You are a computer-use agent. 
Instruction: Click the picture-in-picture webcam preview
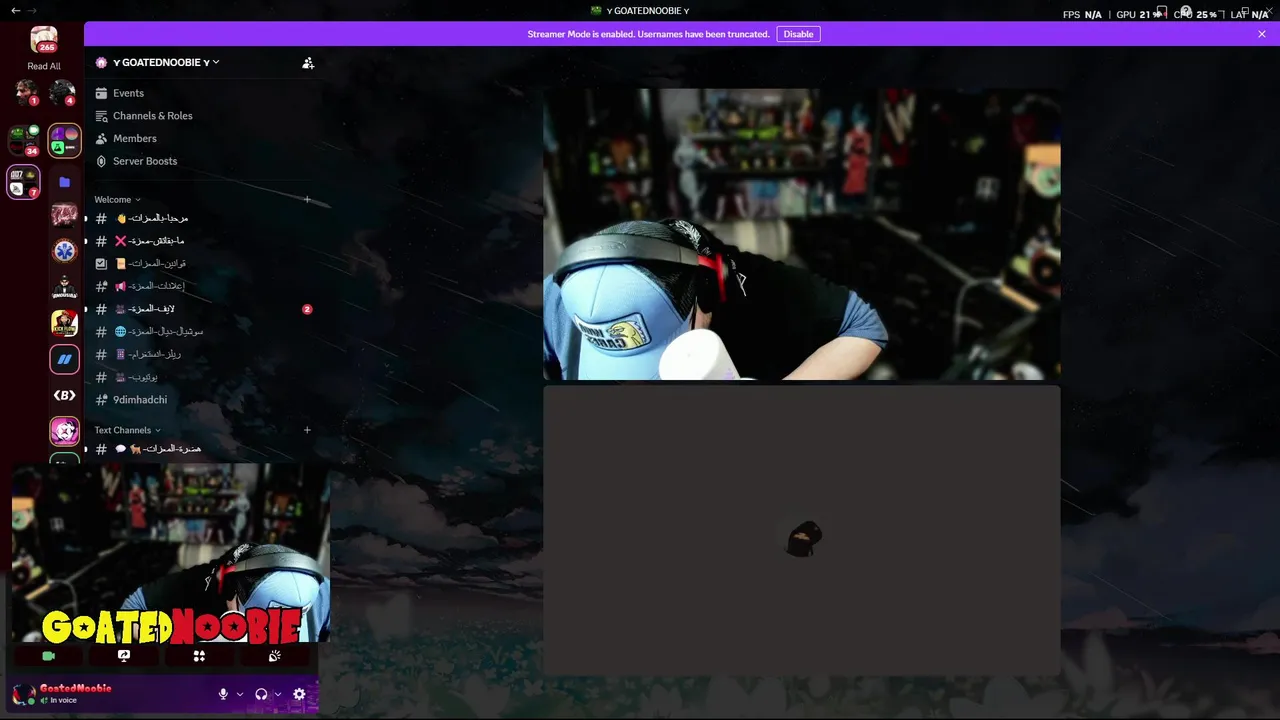click(x=171, y=552)
